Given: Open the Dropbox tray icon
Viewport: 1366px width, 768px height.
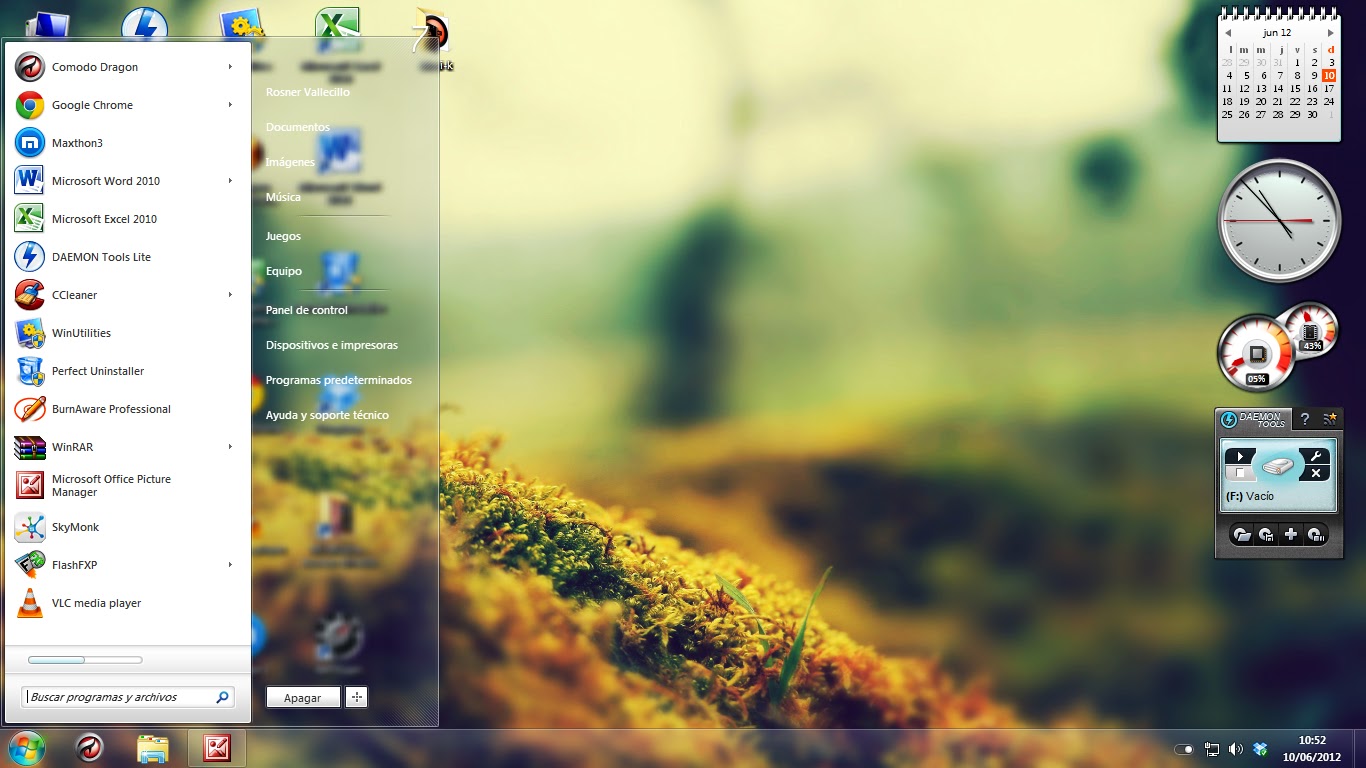Looking at the screenshot, I should [x=1260, y=749].
